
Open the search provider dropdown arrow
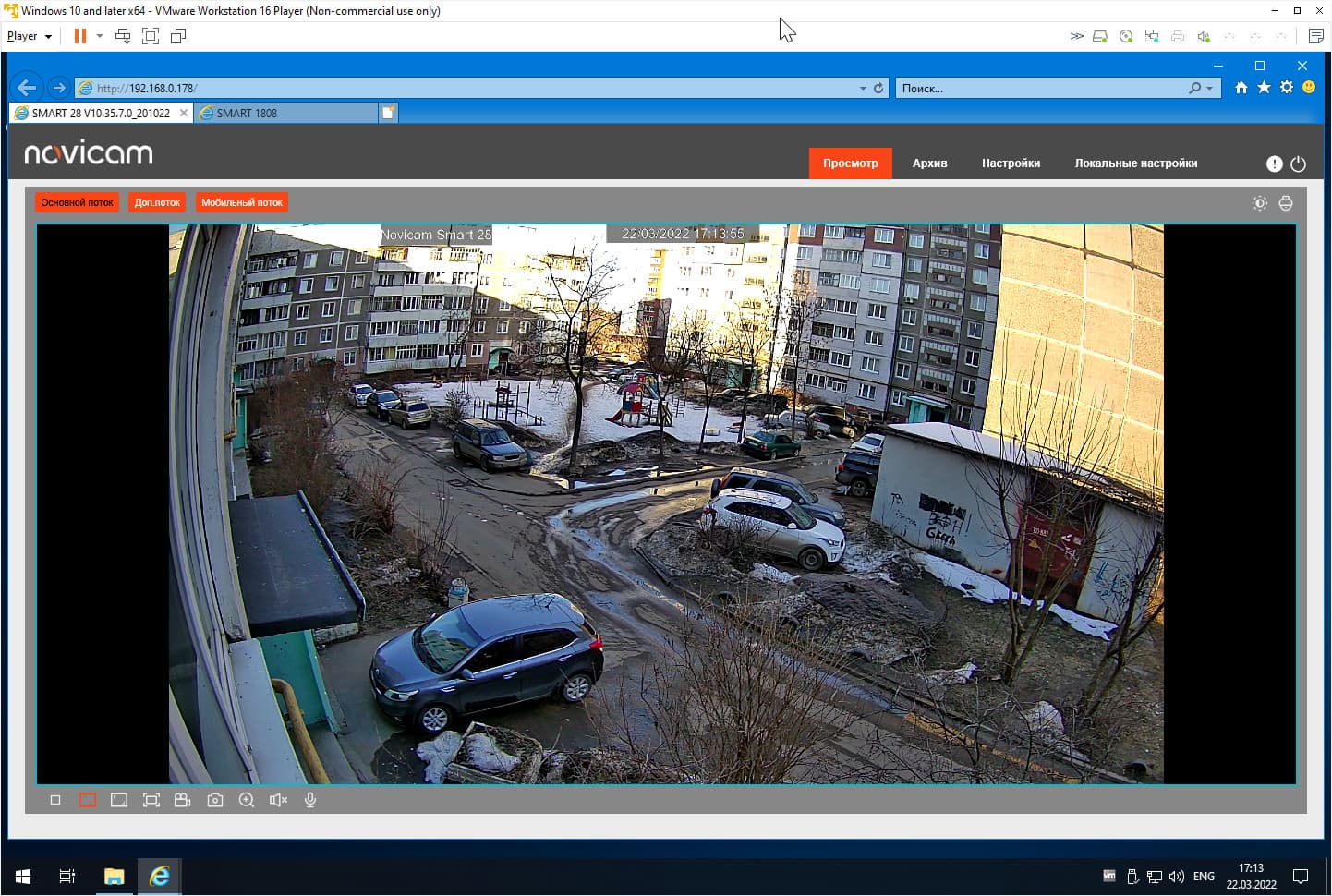click(x=1210, y=89)
